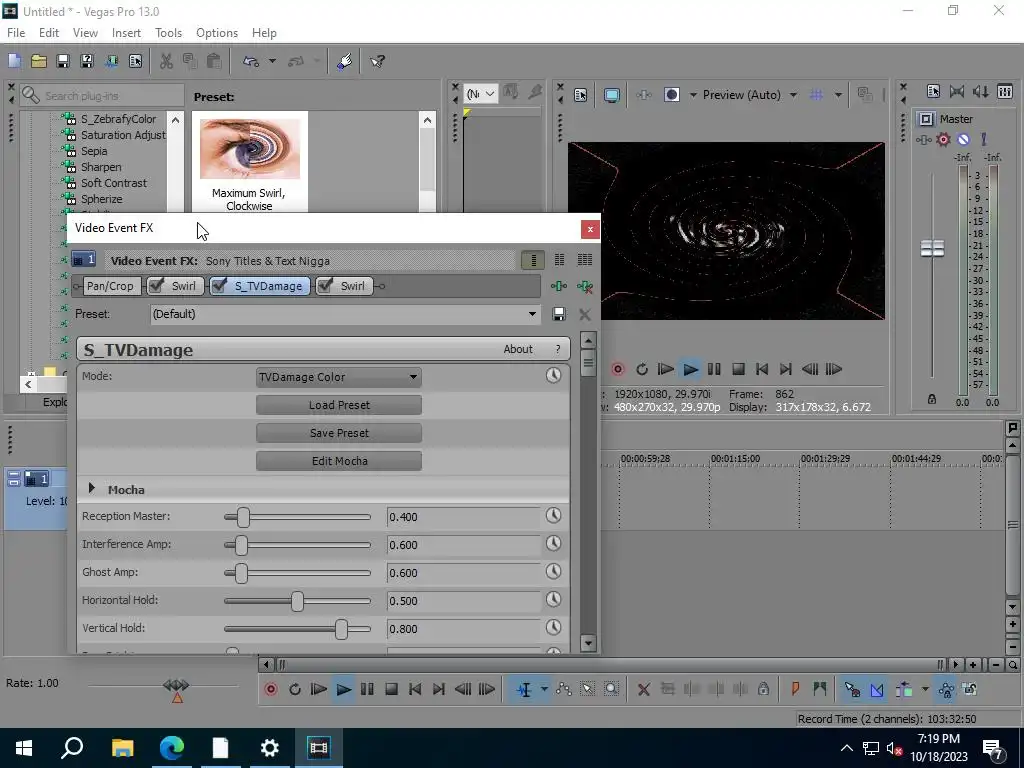Toggle Automatic Crossfades in timeline toolbar
1024x768 pixels.
tap(876, 689)
